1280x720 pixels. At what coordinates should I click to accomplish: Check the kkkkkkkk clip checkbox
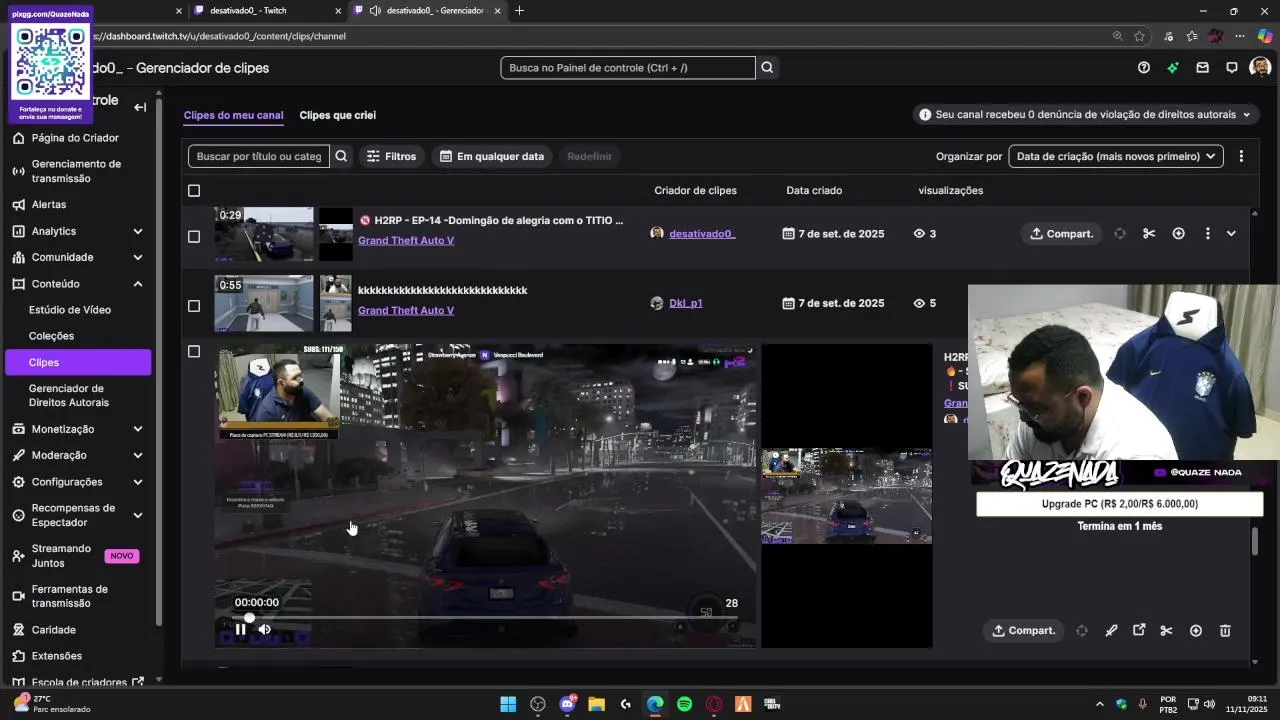[x=194, y=306]
